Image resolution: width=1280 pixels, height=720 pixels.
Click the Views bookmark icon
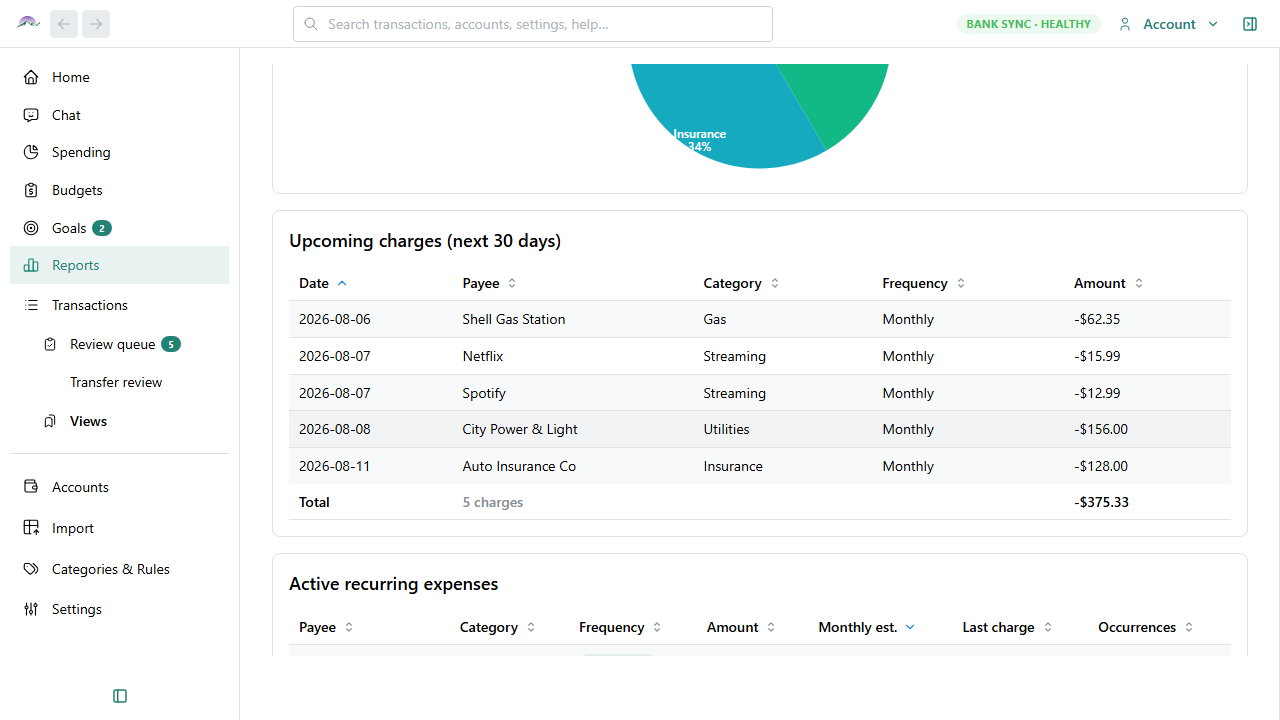click(50, 421)
